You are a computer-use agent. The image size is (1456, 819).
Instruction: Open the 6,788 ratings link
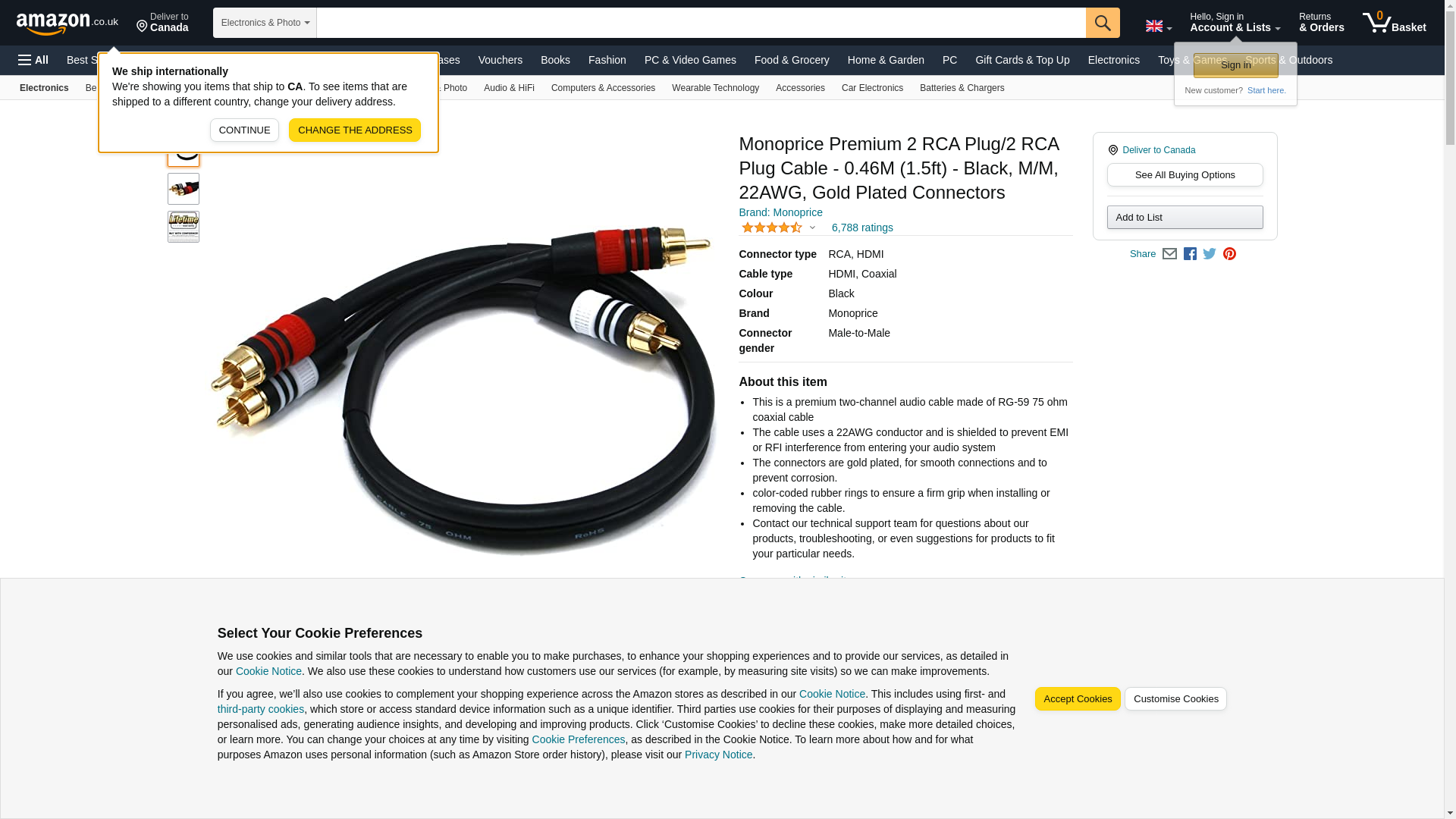pyautogui.click(x=862, y=227)
